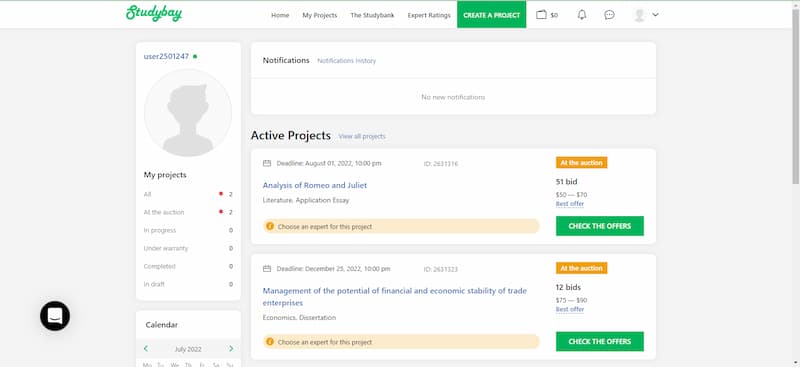The height and width of the screenshot is (367, 800).
Task: Click Choose an expert notice for Romeo project
Action: [401, 226]
